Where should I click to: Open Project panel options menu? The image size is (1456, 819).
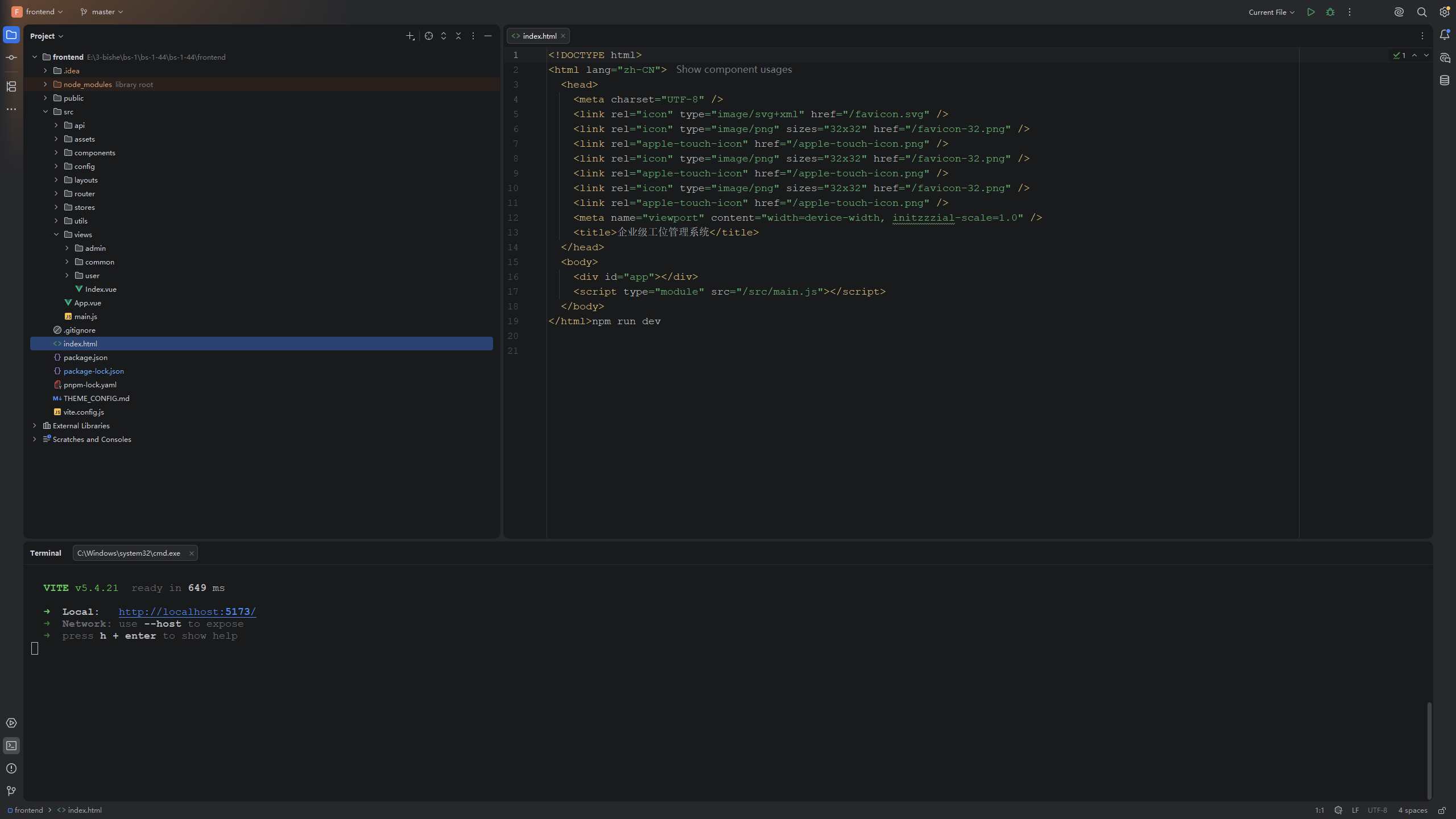473,36
